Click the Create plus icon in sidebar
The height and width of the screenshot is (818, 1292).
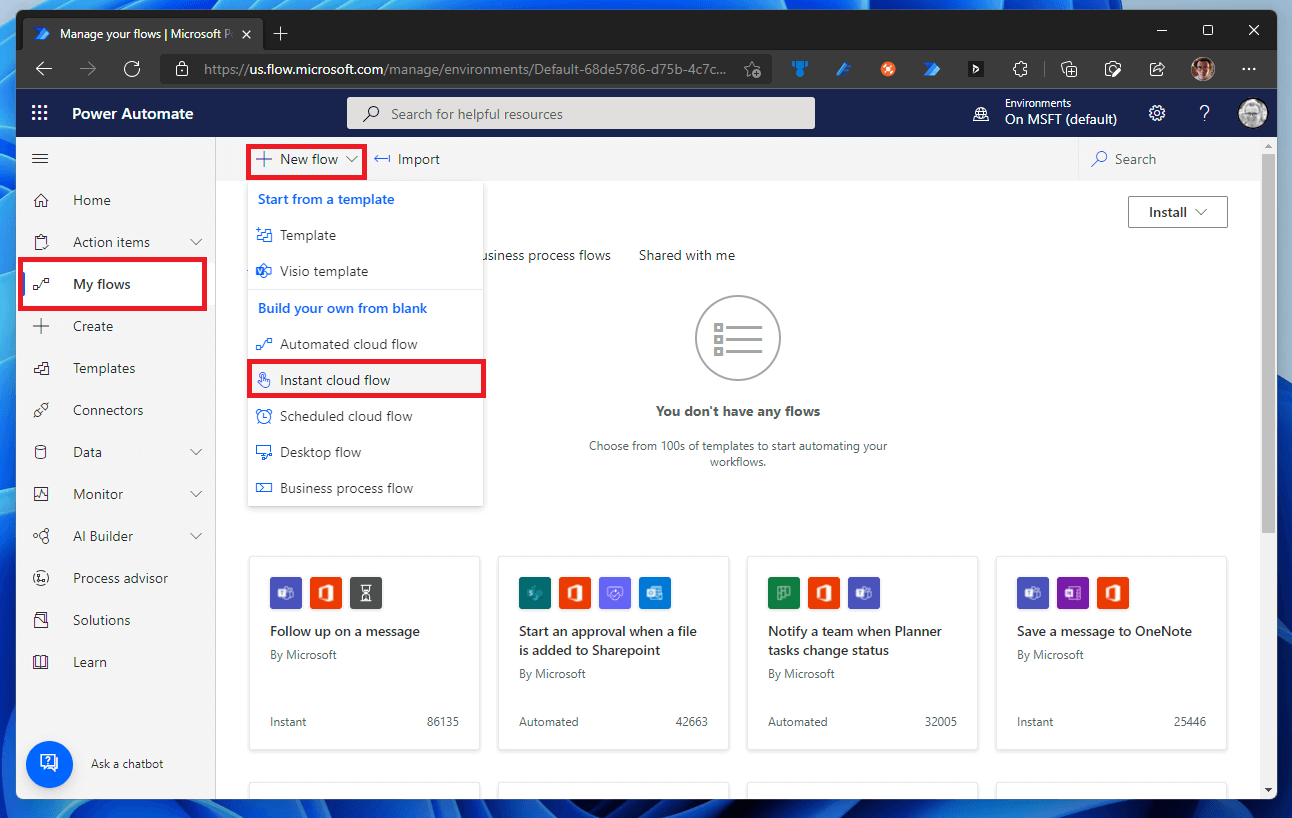tap(41, 326)
